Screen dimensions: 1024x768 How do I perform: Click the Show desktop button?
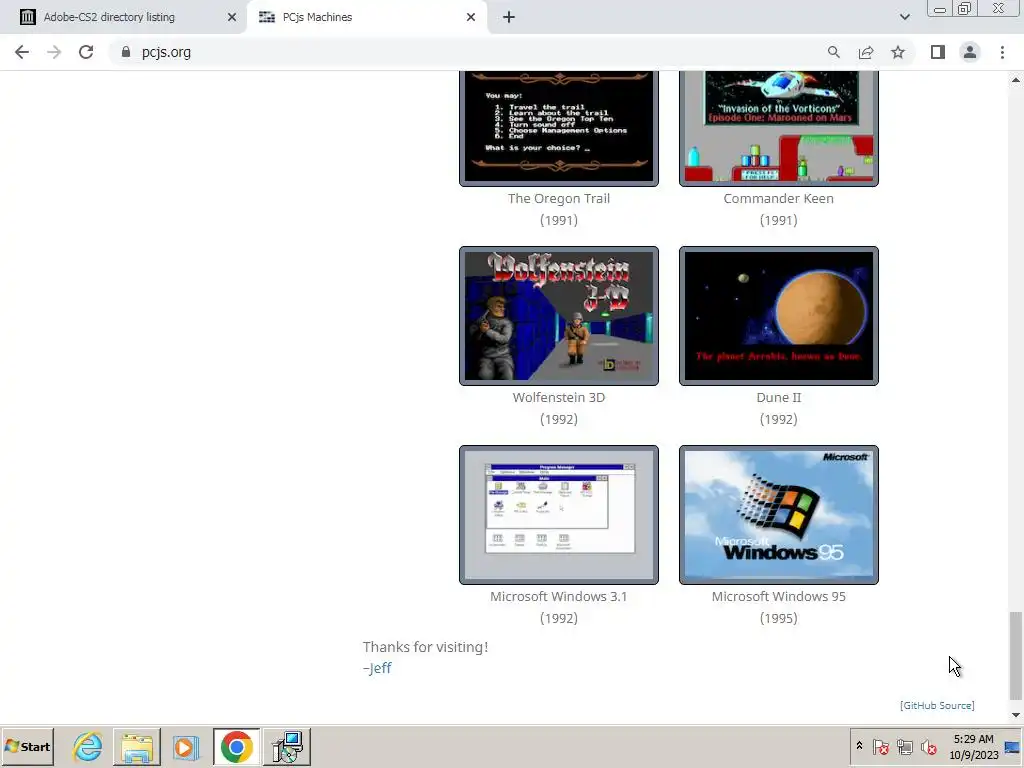[1014, 746]
